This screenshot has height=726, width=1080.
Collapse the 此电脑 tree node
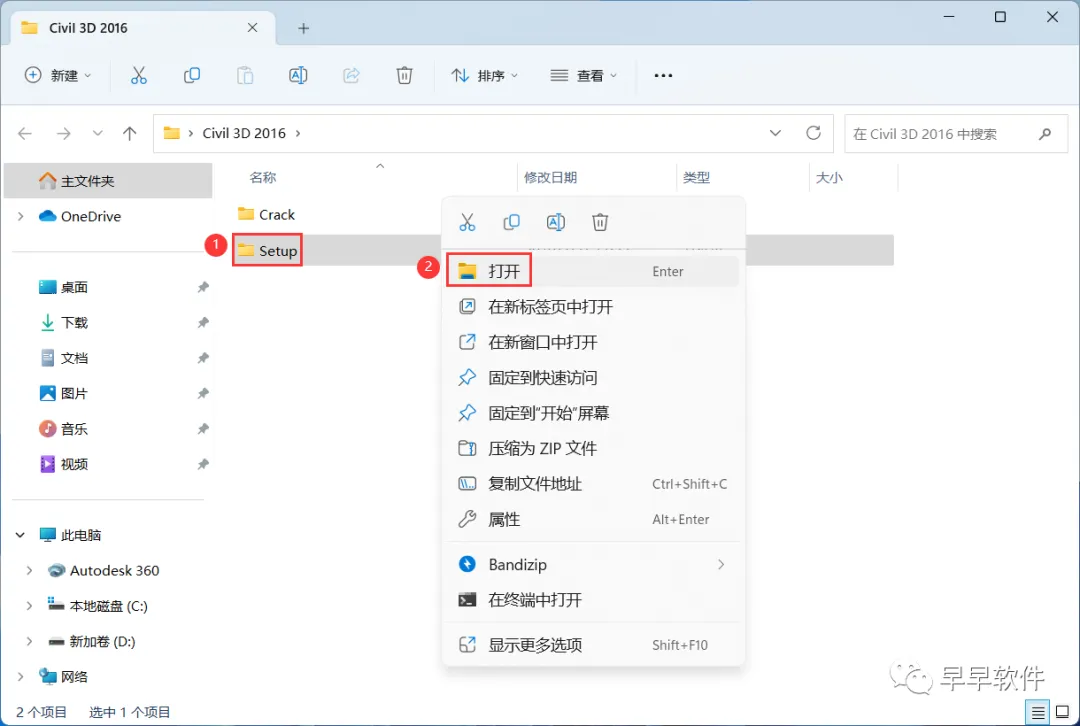21,535
